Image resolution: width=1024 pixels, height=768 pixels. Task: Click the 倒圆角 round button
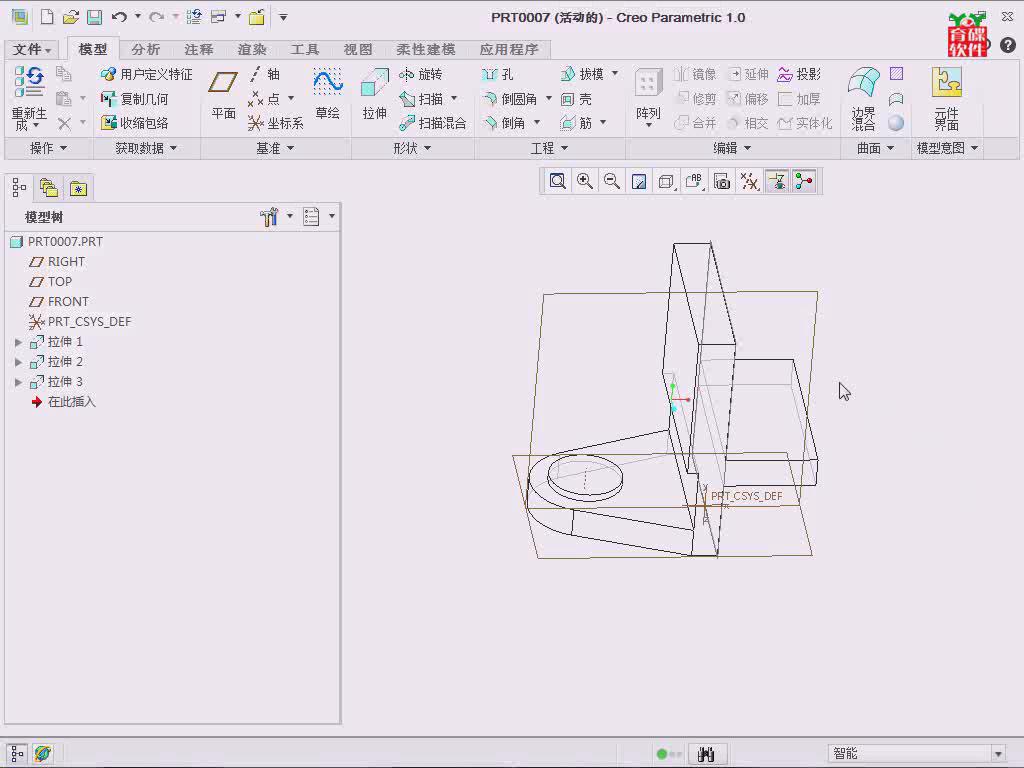coord(509,99)
